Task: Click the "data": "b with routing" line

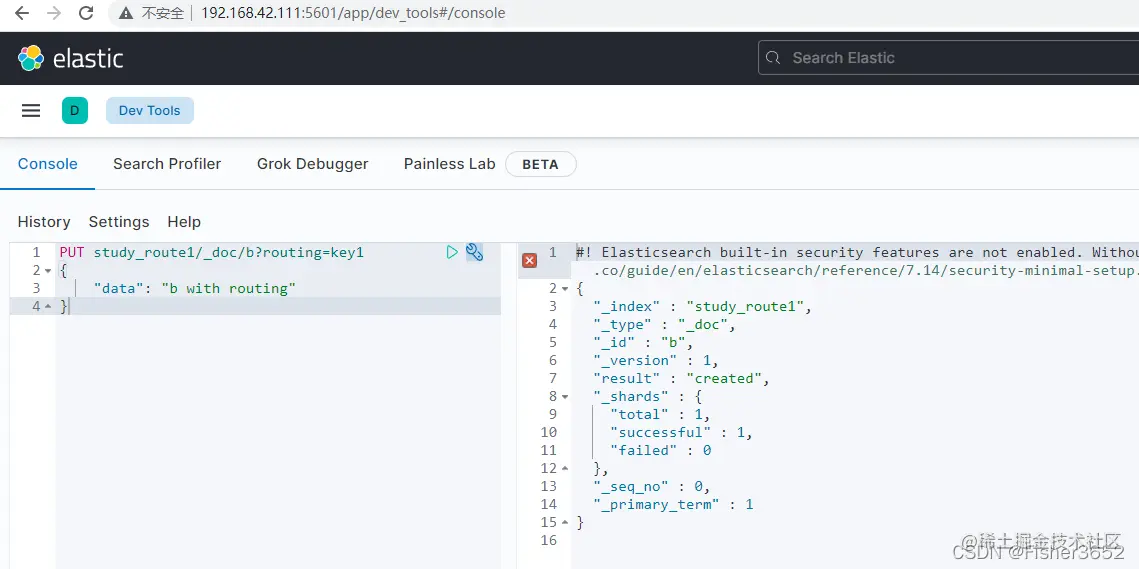Action: point(195,288)
